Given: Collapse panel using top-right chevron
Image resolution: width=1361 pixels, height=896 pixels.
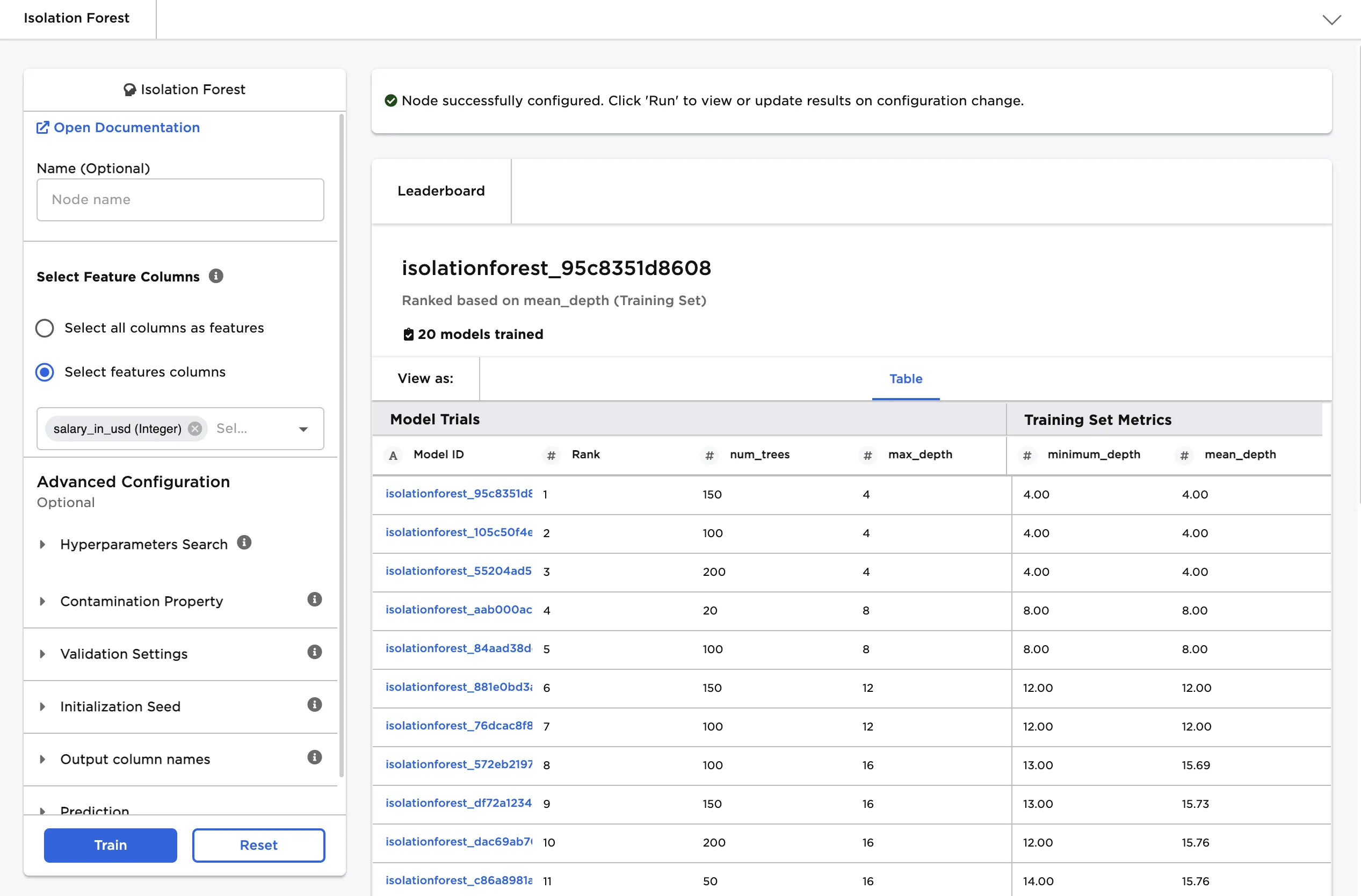Looking at the screenshot, I should pyautogui.click(x=1332, y=19).
